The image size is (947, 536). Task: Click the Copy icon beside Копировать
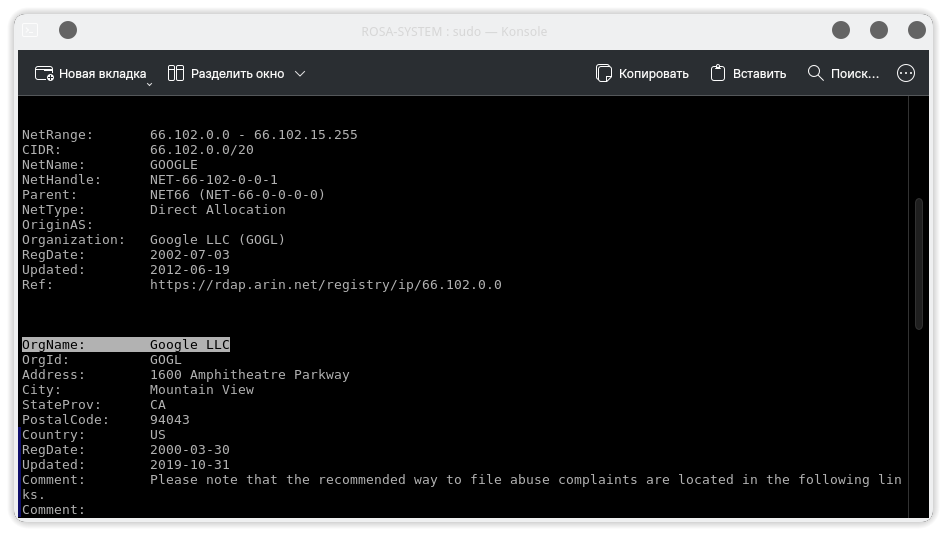tap(603, 74)
